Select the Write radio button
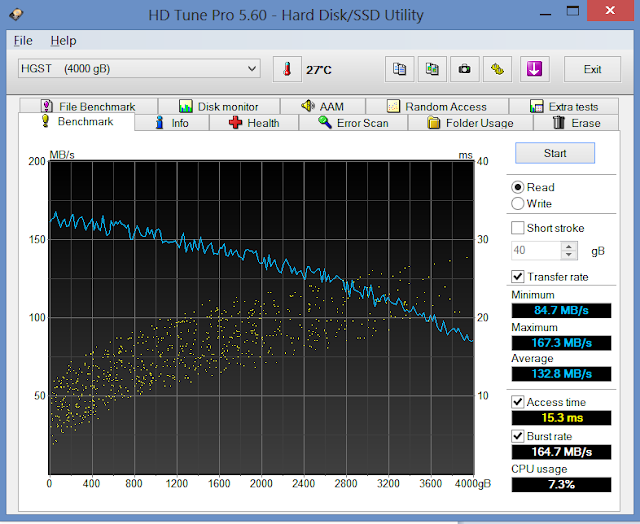 click(x=518, y=204)
